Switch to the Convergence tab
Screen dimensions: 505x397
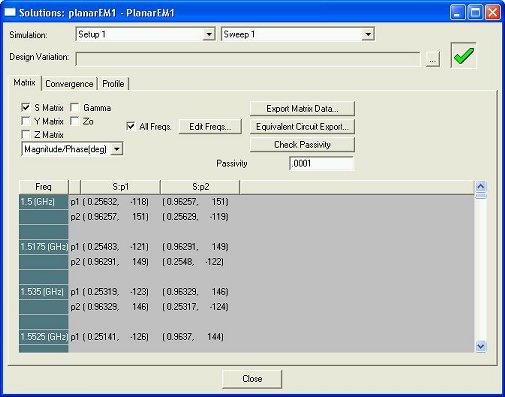pyautogui.click(x=69, y=84)
